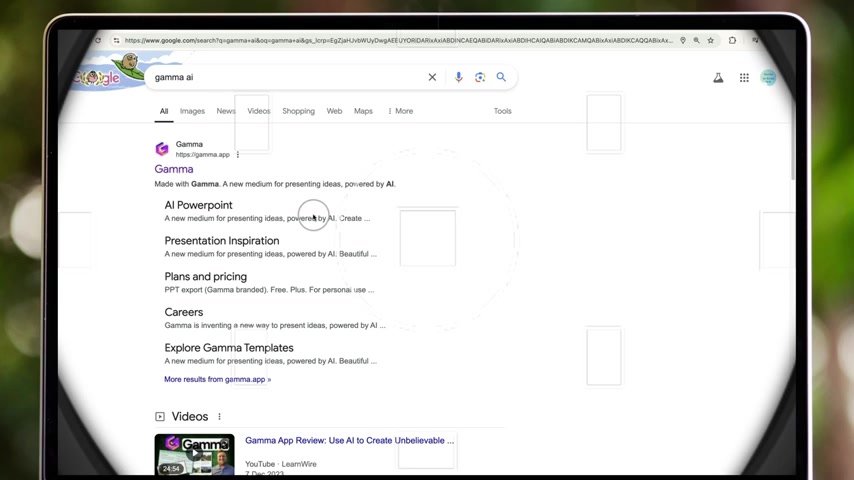Click the 'Made with Gamma' description snippet
The width and height of the screenshot is (854, 480).
coord(274,184)
